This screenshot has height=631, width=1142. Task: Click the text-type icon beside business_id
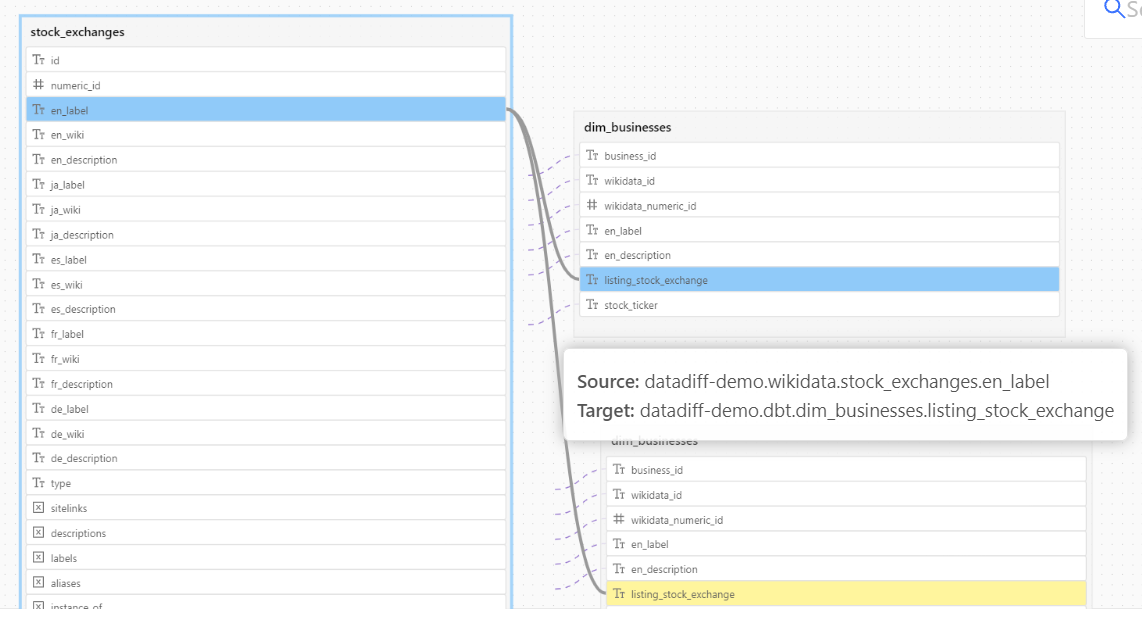(x=592, y=155)
